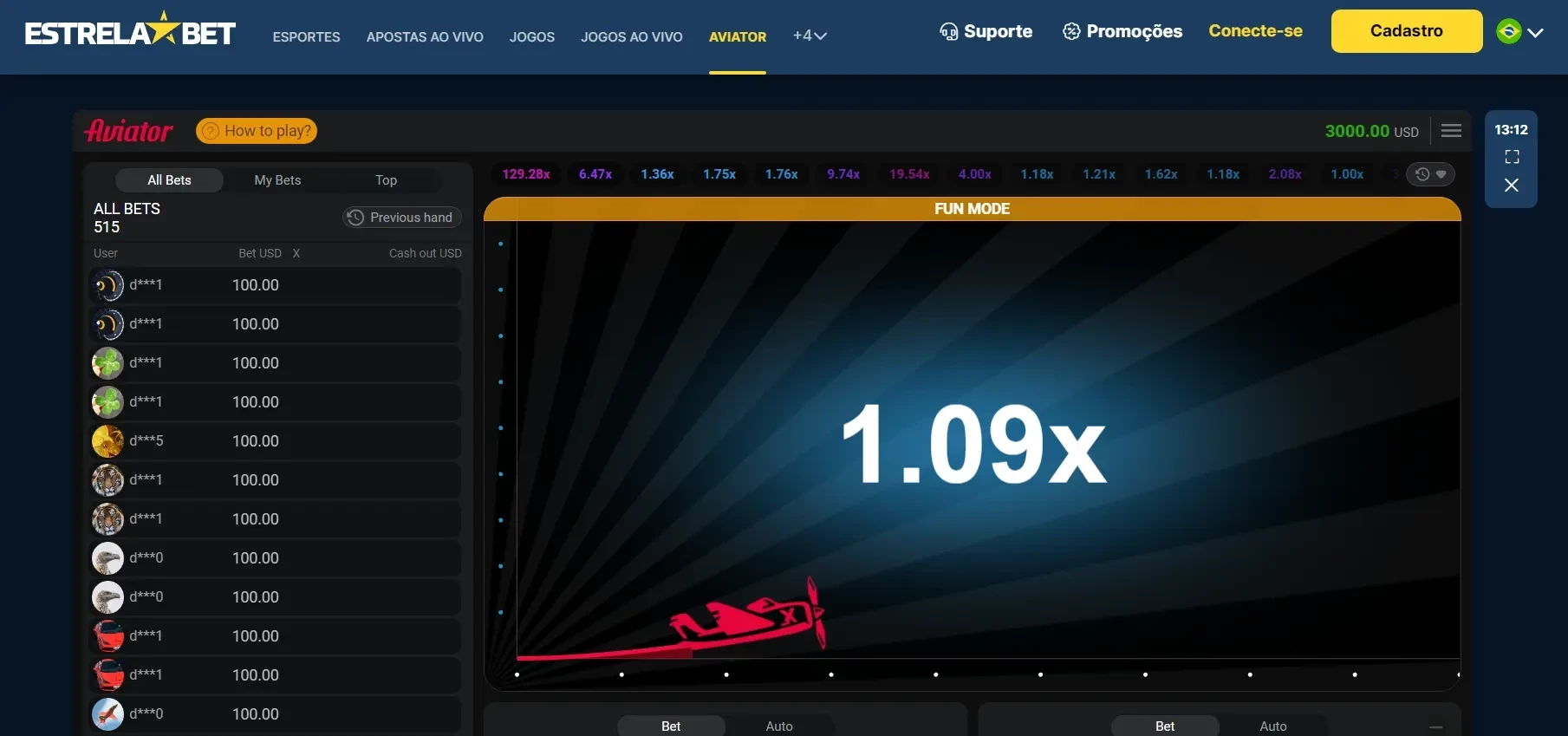The width and height of the screenshot is (1568, 736).
Task: Click the 2.08x multiplier result
Action: tap(1285, 174)
